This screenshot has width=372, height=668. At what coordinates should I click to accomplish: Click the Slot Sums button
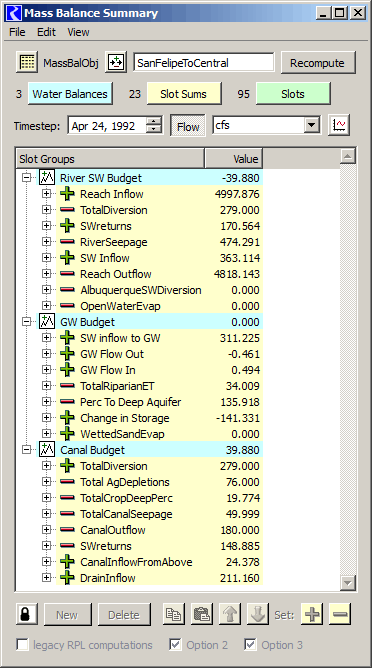(x=184, y=94)
